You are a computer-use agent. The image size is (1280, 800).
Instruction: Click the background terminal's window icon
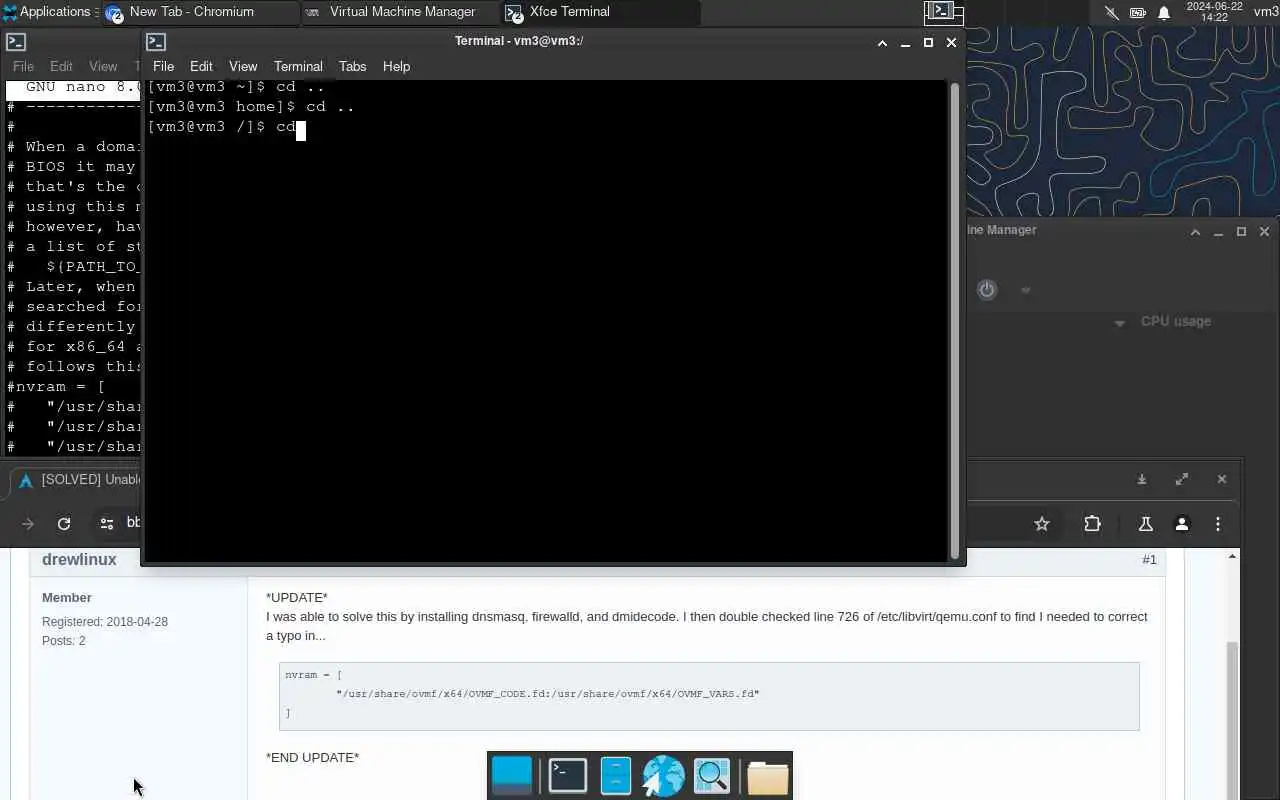(16, 42)
